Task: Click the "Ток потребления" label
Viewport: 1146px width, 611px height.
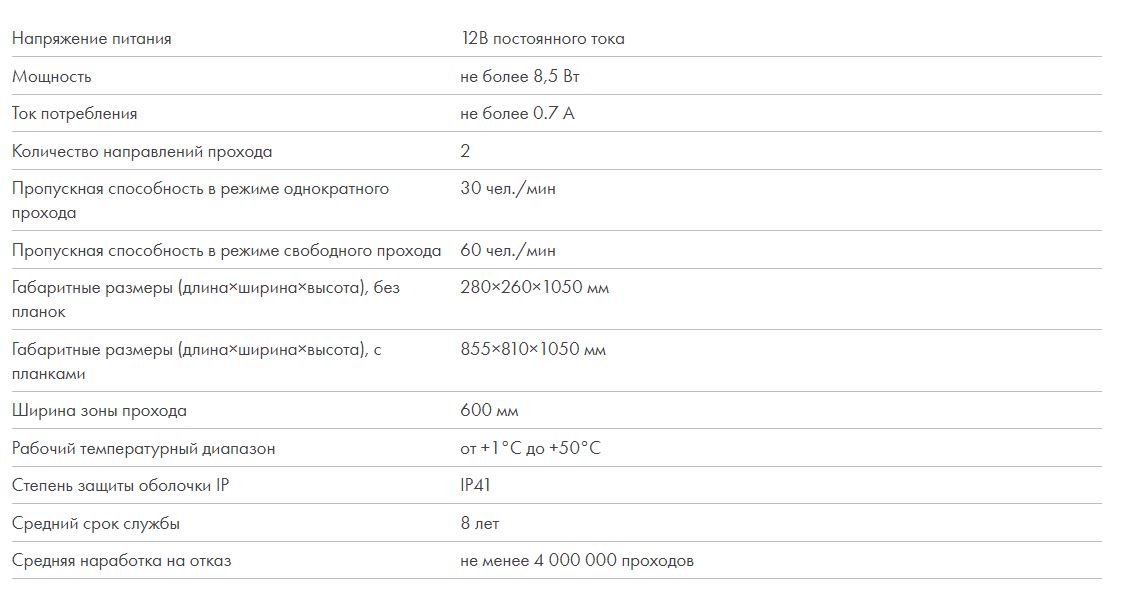Action: 75,114
